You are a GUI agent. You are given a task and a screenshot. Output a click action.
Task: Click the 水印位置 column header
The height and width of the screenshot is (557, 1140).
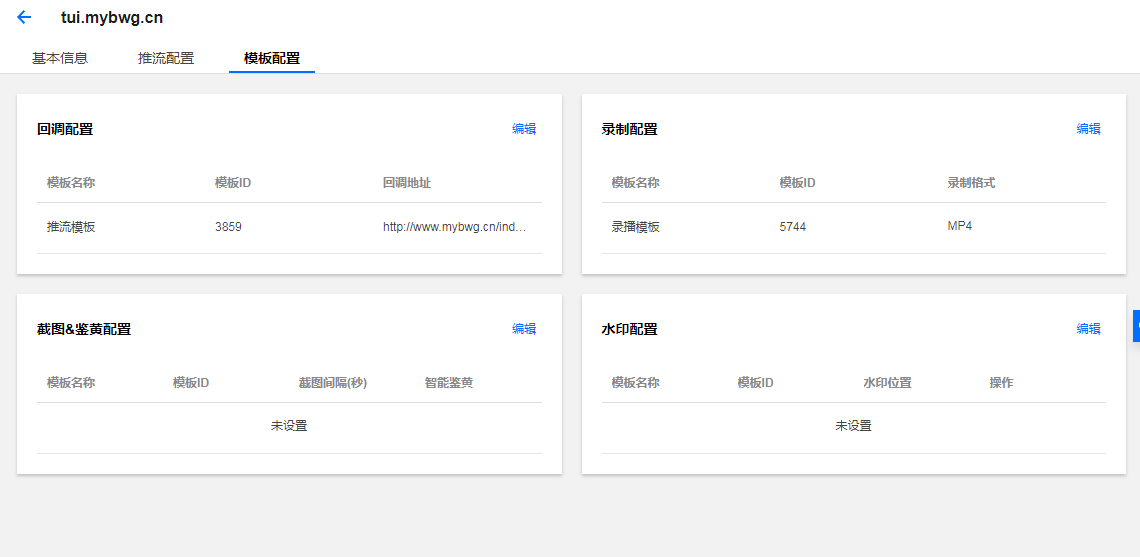[887, 383]
